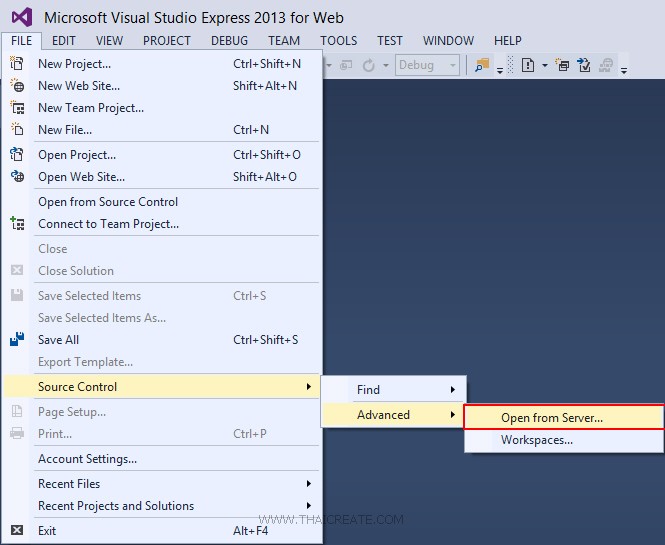Click the Ctrl+Shift+N shortcut text

267,64
